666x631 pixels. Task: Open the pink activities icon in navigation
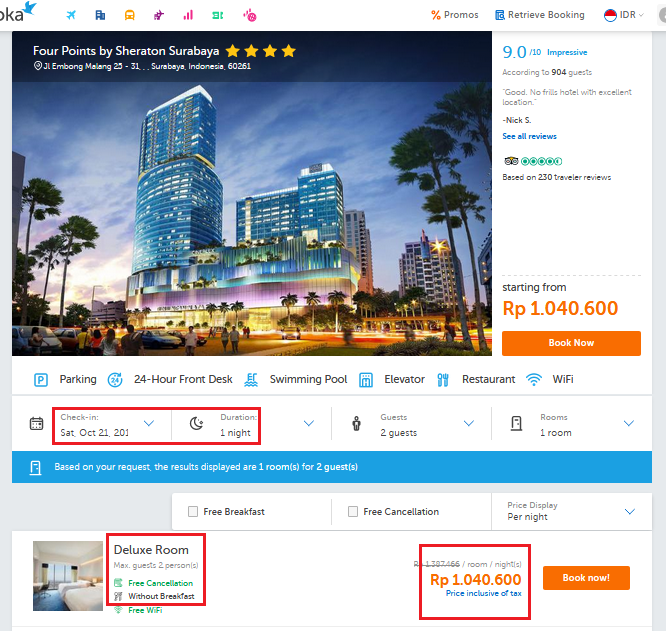[250, 16]
